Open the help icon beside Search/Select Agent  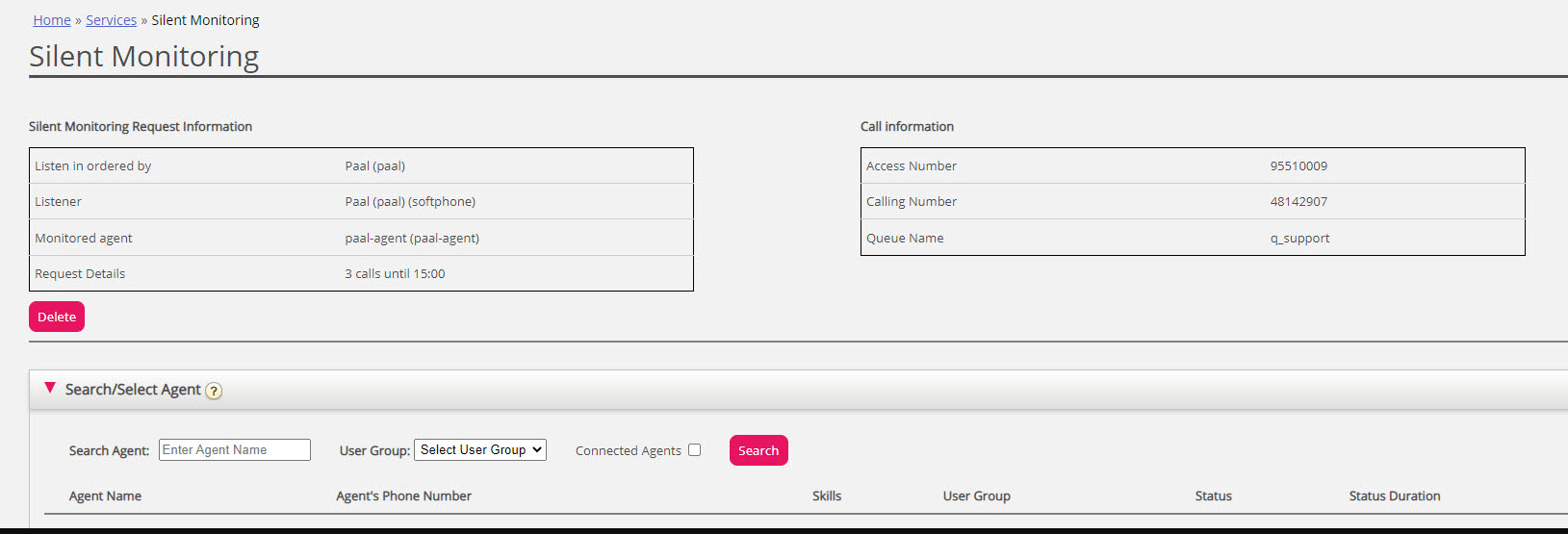(x=214, y=391)
